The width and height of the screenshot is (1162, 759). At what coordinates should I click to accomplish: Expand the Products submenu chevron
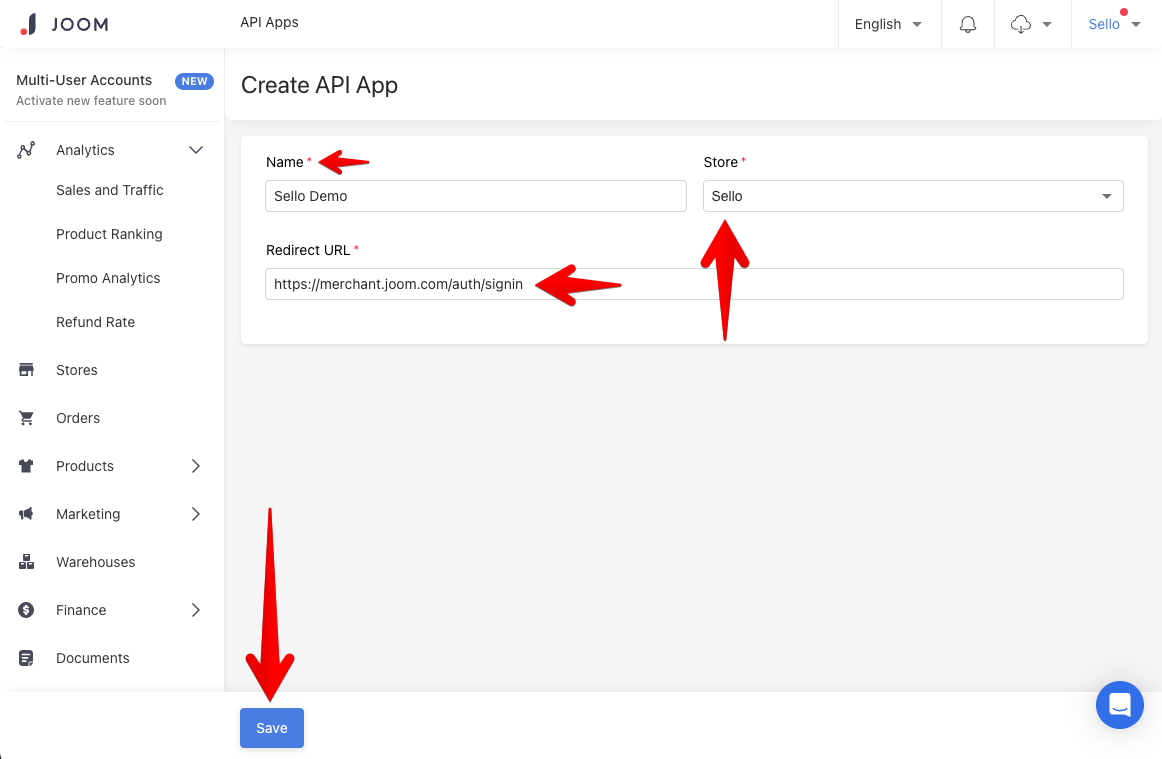(x=196, y=466)
